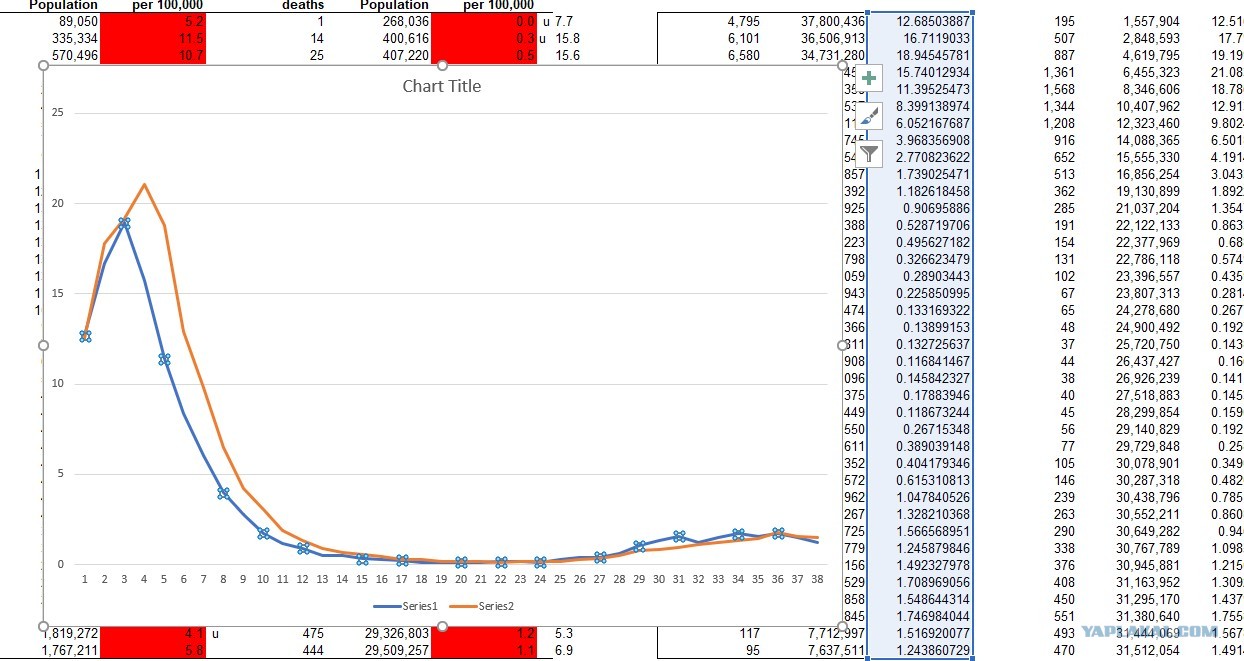Select the horizontal axis label 38

tap(816, 579)
